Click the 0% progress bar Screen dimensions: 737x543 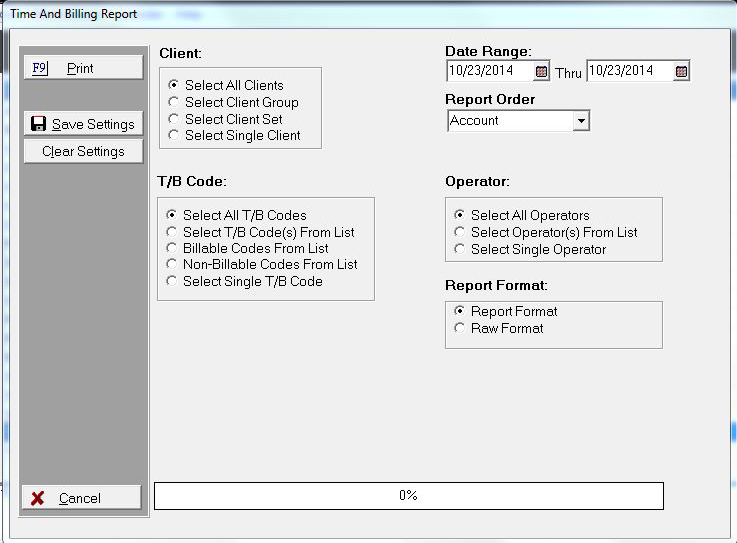coord(408,496)
